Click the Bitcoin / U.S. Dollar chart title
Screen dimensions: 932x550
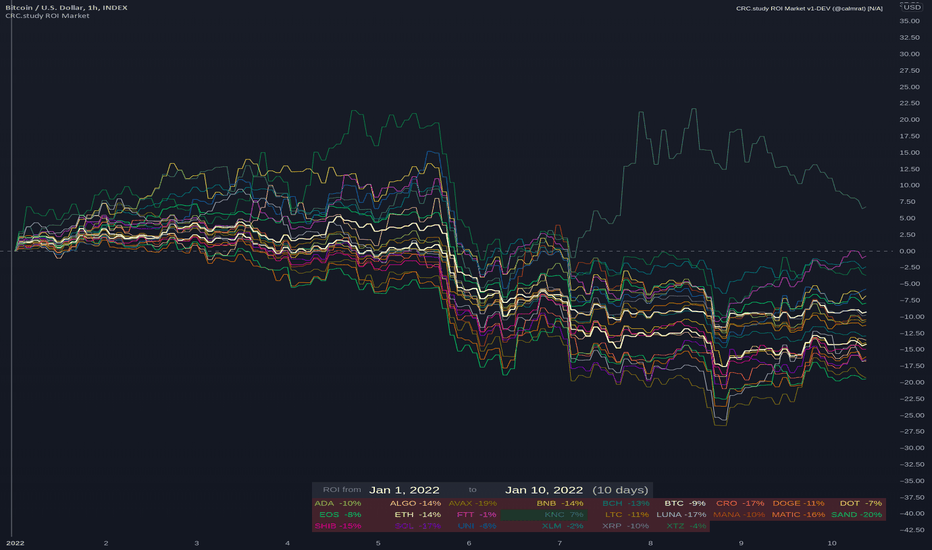point(67,7)
